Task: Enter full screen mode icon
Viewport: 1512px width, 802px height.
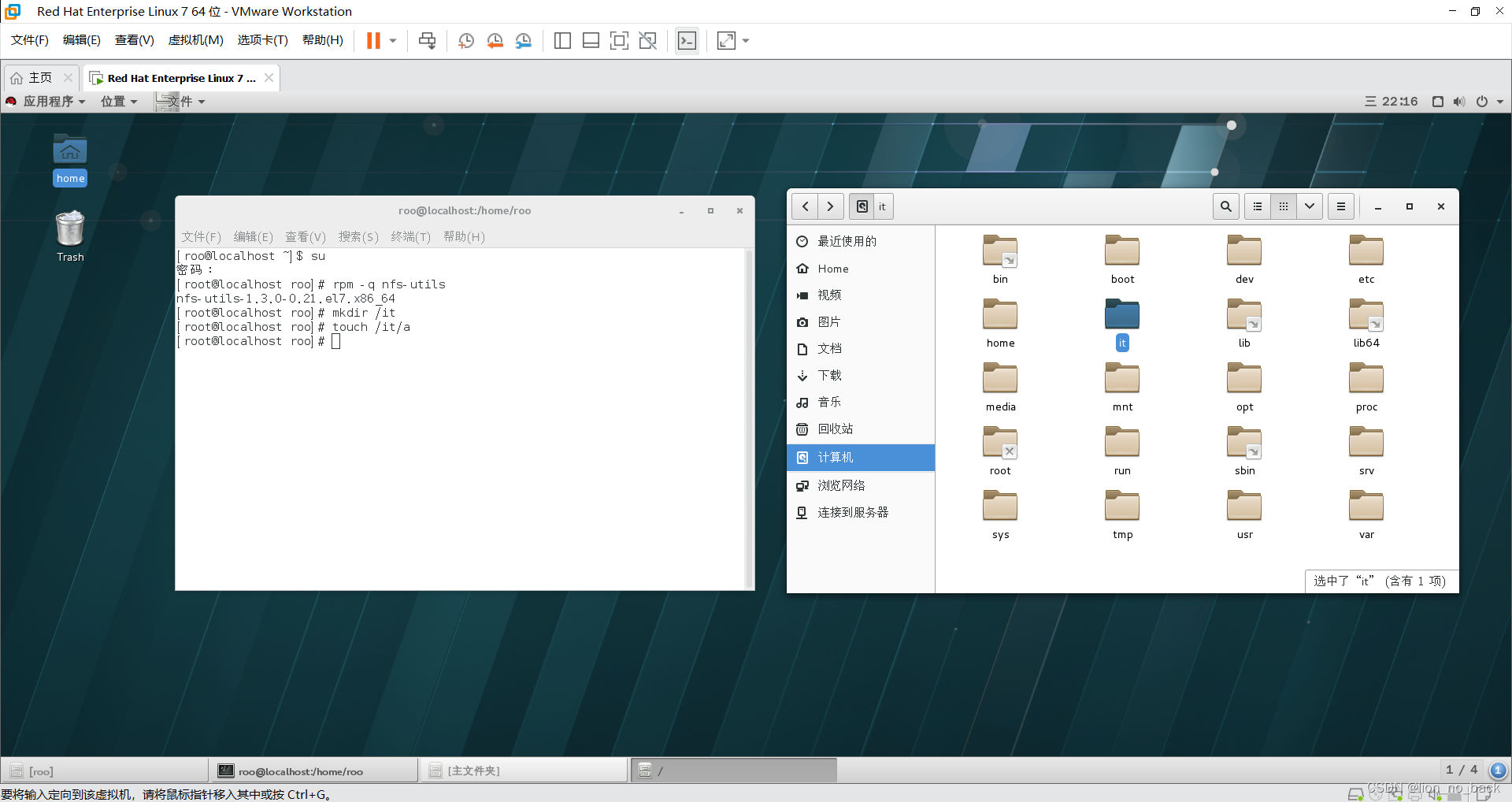Action: click(x=619, y=40)
